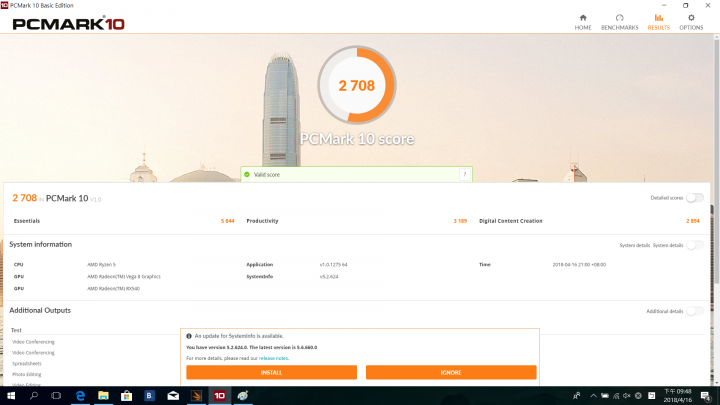The image size is (720, 405).
Task: Click the PCMark 10 logo
Action: coord(68,23)
